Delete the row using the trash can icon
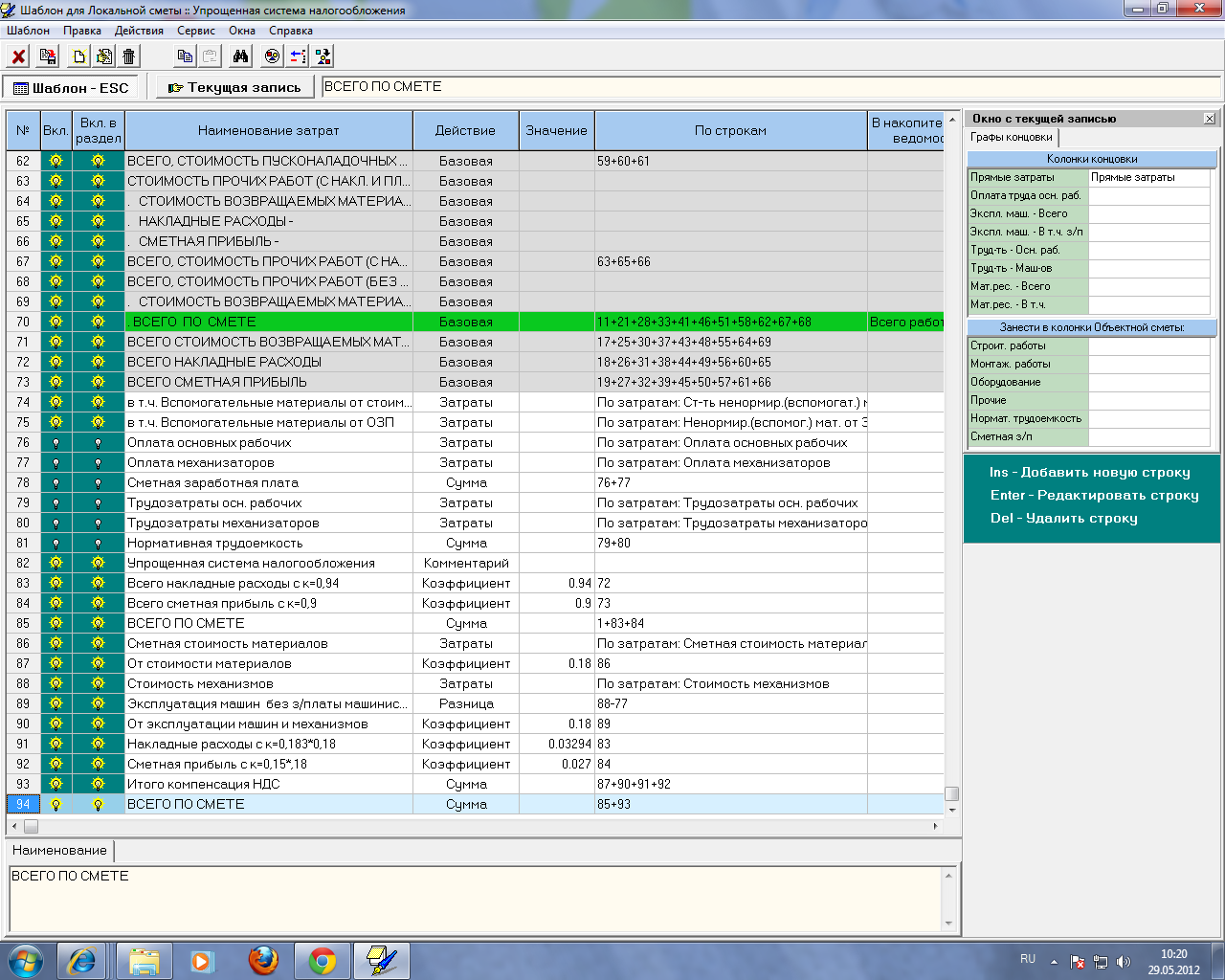The width and height of the screenshot is (1225, 980). (129, 56)
